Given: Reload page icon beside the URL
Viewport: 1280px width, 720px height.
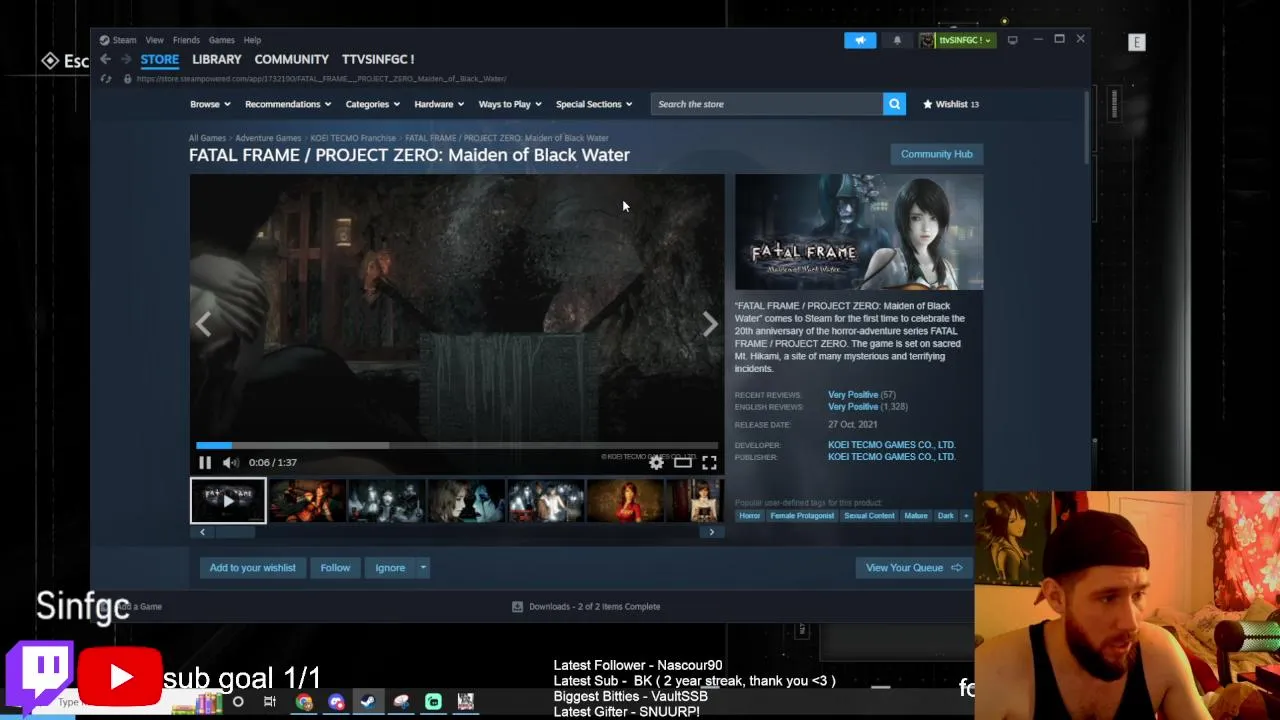Looking at the screenshot, I should [105, 79].
